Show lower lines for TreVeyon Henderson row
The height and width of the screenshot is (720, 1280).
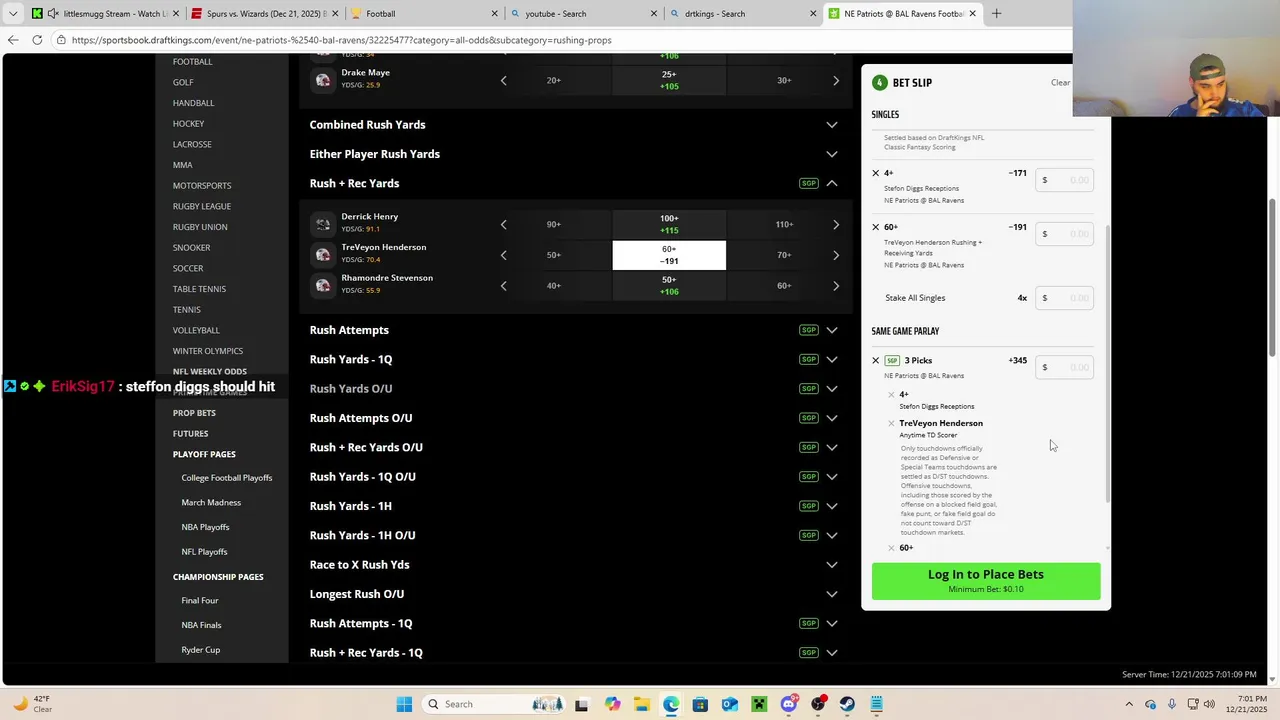click(503, 255)
